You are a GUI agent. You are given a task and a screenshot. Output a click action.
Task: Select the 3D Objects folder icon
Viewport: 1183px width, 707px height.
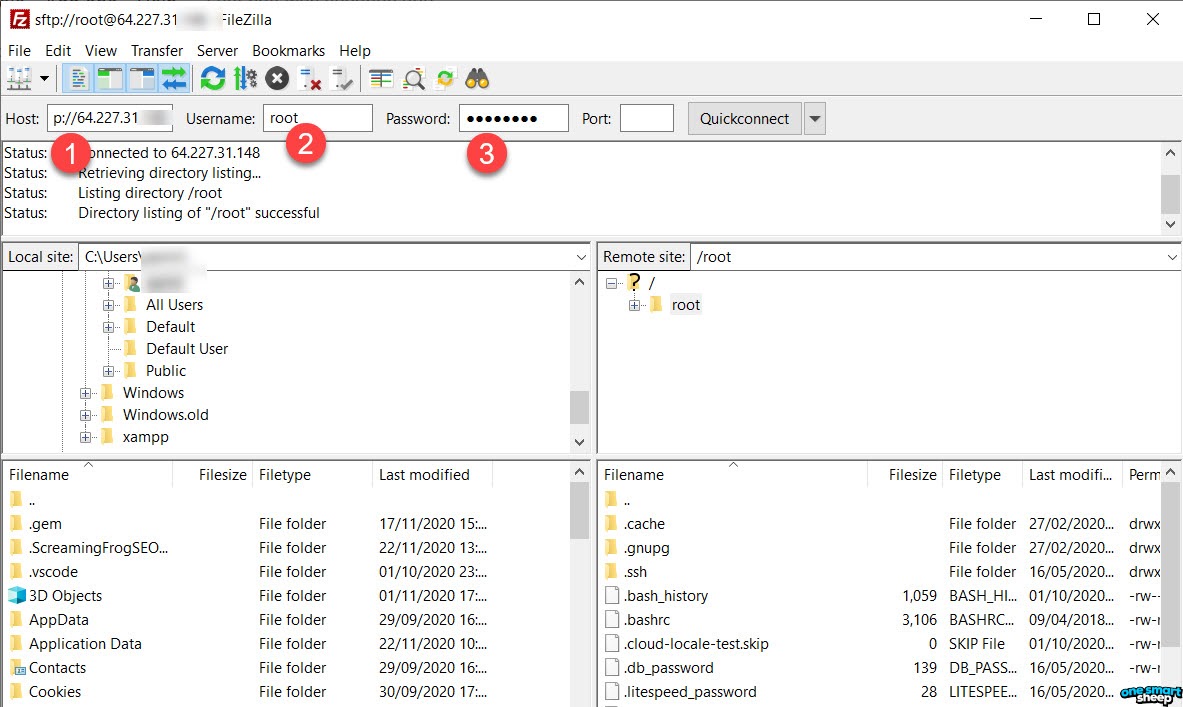(x=17, y=595)
